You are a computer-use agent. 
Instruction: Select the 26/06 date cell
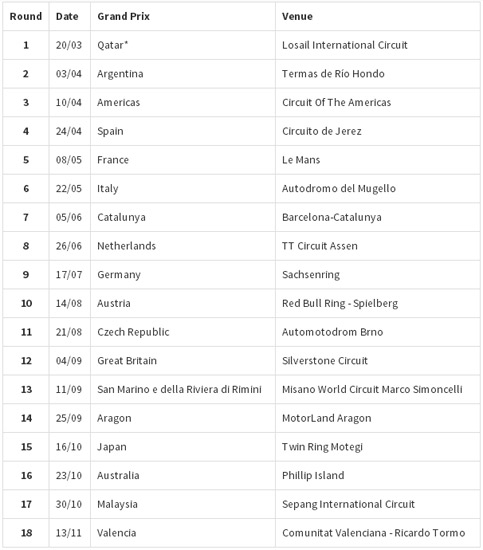[x=69, y=246]
